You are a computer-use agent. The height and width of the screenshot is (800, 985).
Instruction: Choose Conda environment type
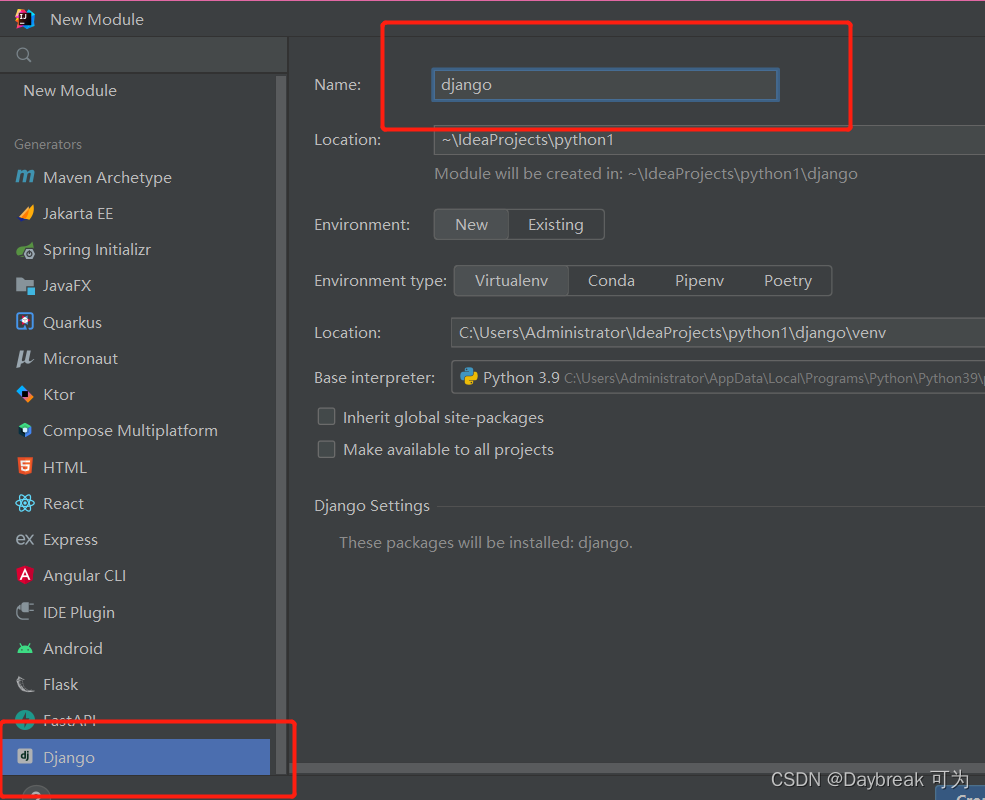coord(611,281)
